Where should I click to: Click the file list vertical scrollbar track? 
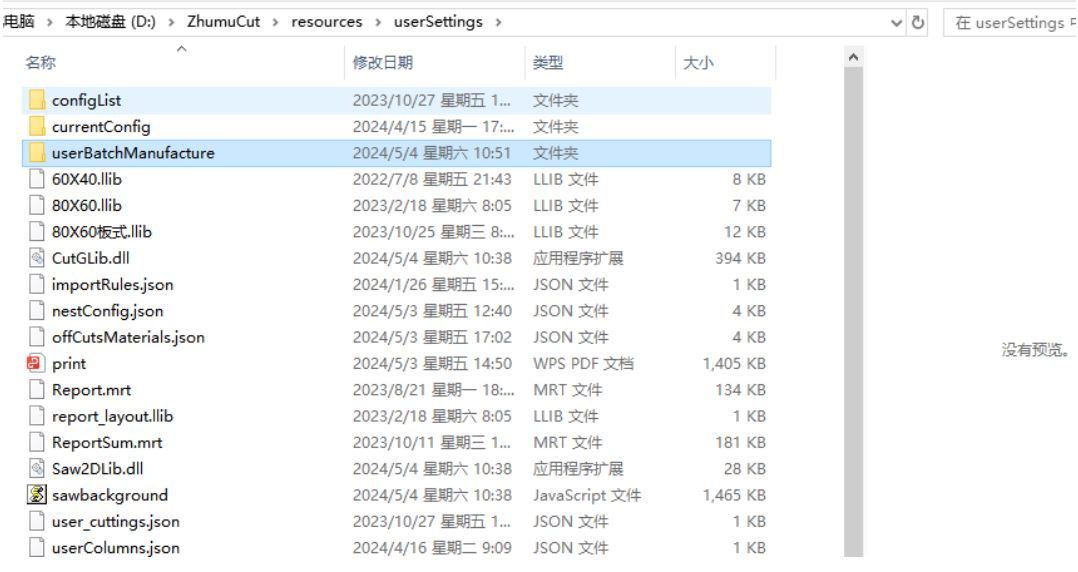point(853,309)
